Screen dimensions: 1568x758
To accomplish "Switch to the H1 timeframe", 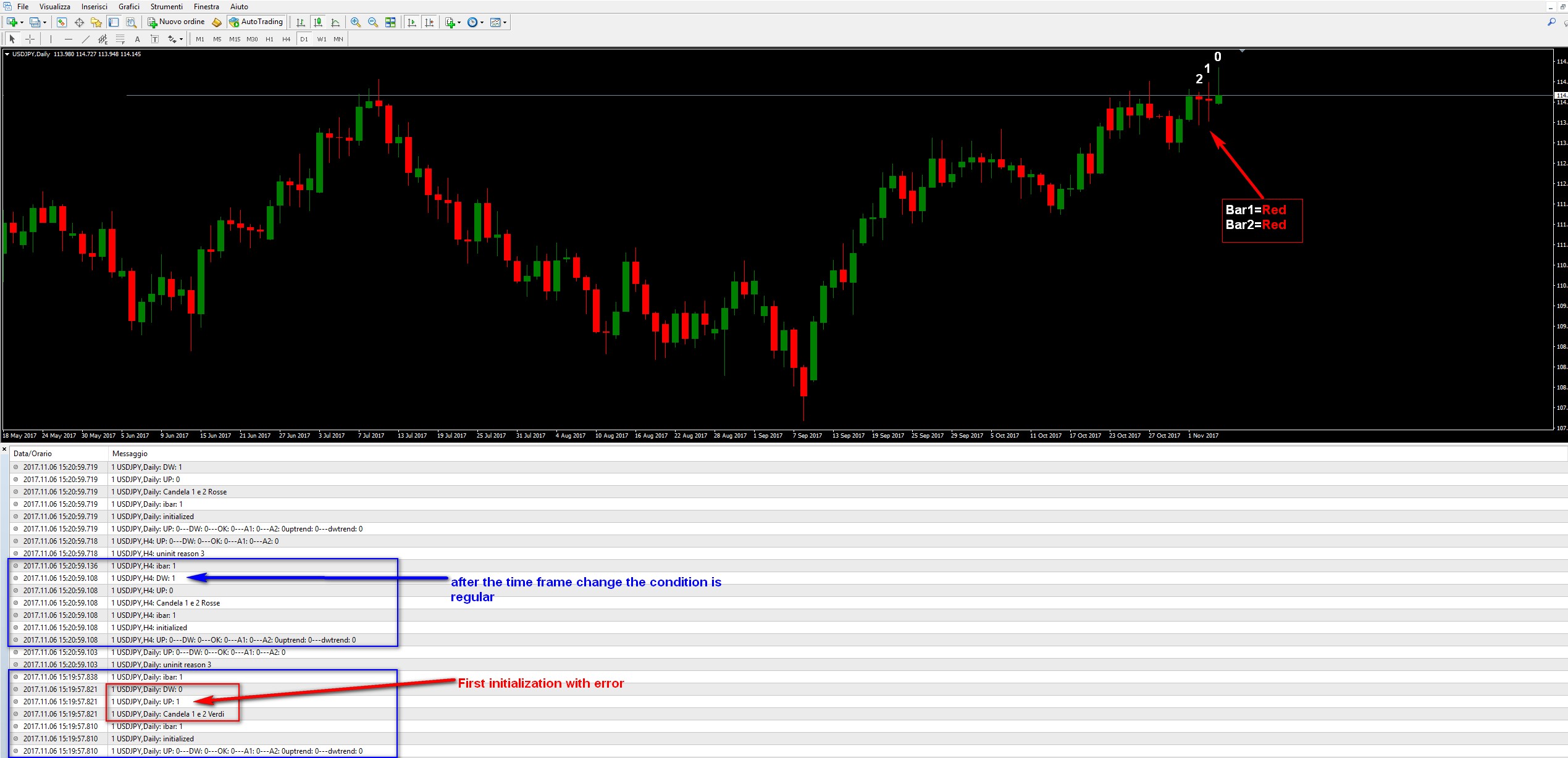I will pyautogui.click(x=269, y=39).
